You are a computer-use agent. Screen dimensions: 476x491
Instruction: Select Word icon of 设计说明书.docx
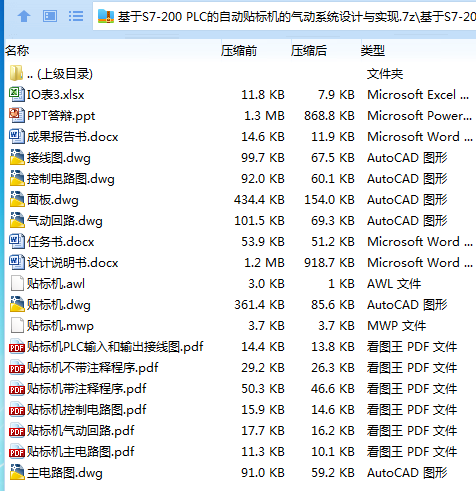pyautogui.click(x=16, y=262)
